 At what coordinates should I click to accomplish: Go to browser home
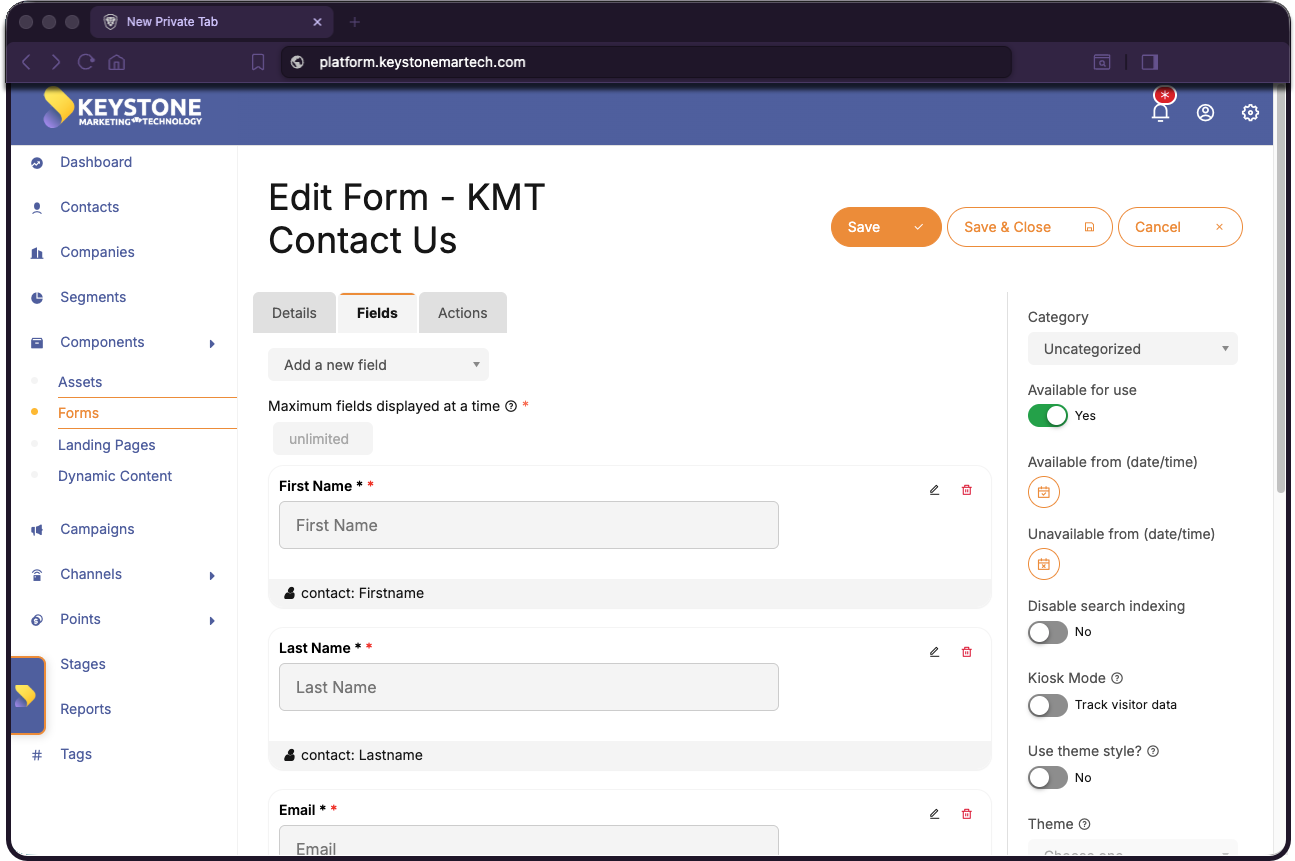[x=116, y=62]
